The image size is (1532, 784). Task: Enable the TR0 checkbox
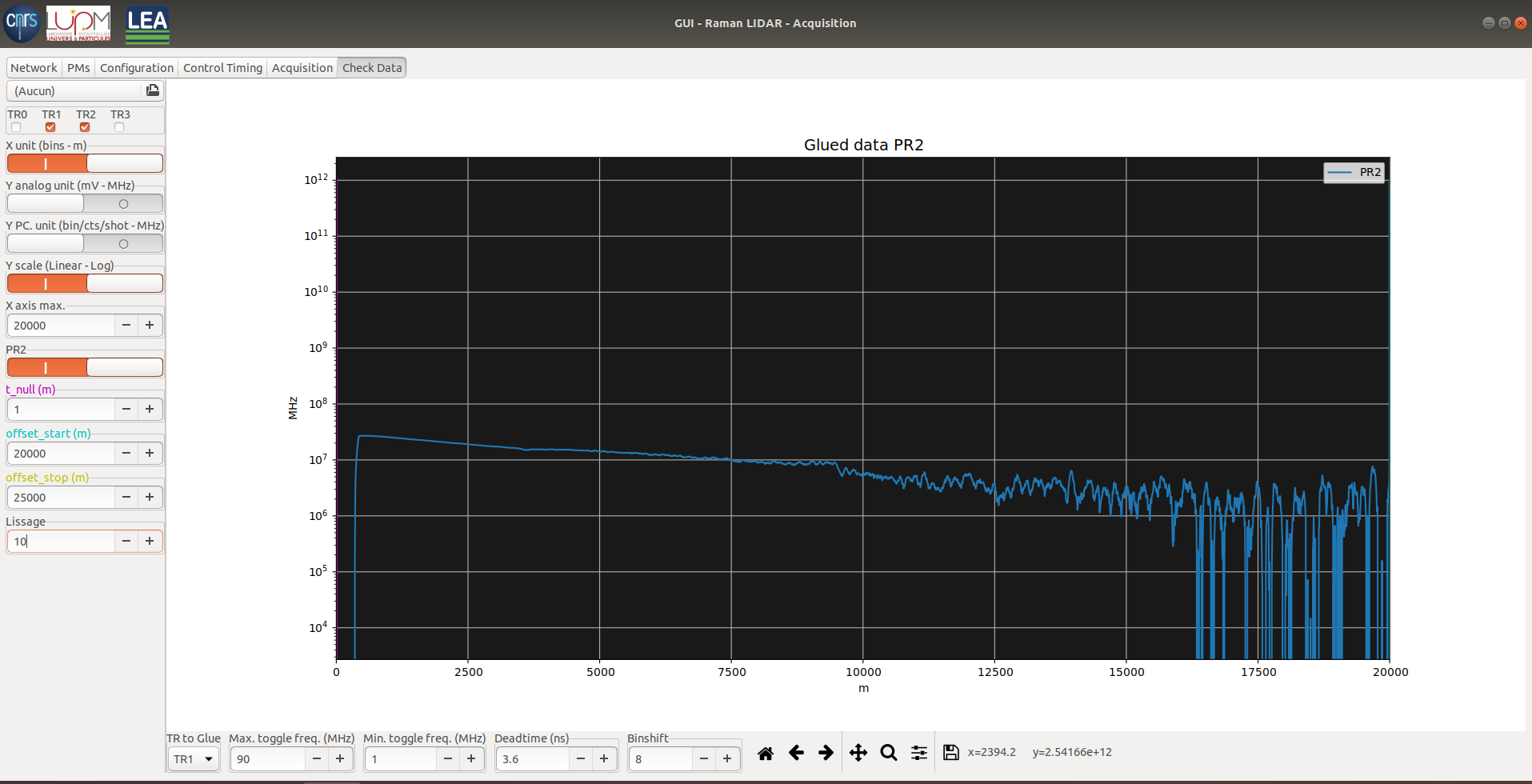pyautogui.click(x=16, y=127)
